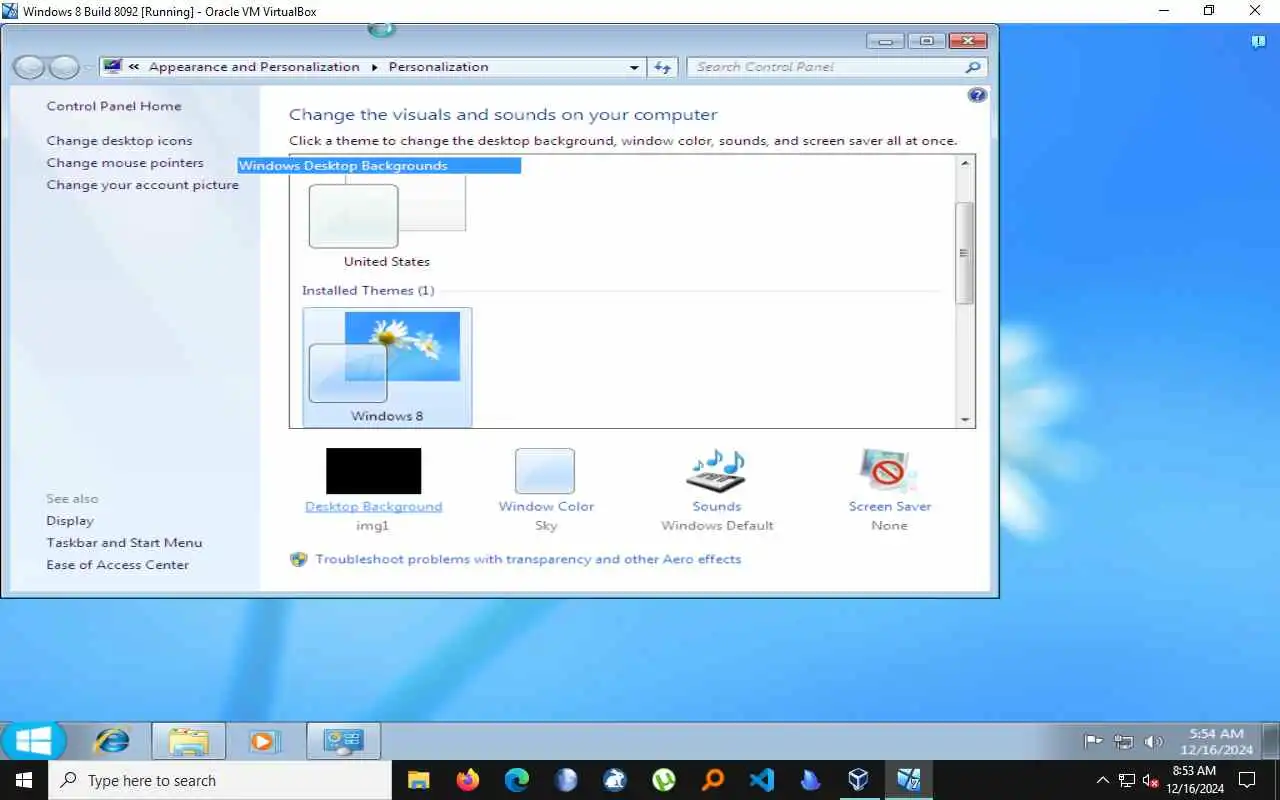Viewport: 1280px width, 800px height.
Task: Click Appearance and Personalization breadcrumb
Action: pyautogui.click(x=254, y=67)
